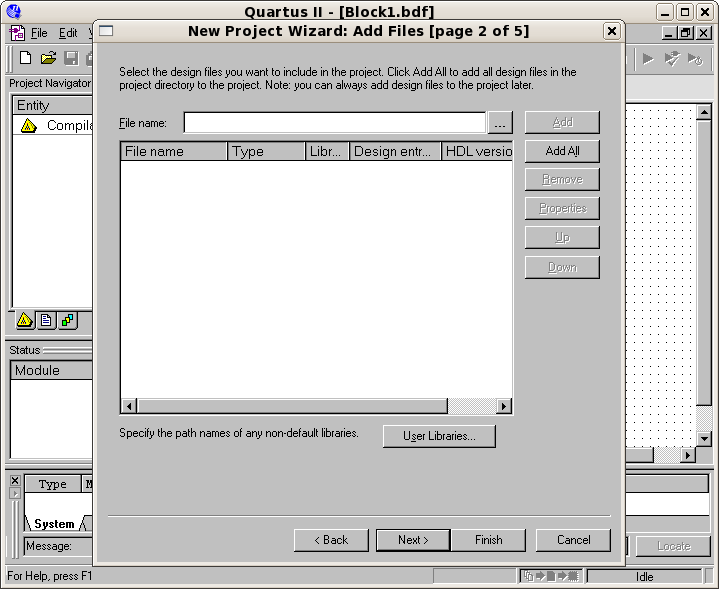Viewport: 719px width, 589px height.
Task: Open the Hierarchy tab icon in Project Navigator
Action: (25, 320)
